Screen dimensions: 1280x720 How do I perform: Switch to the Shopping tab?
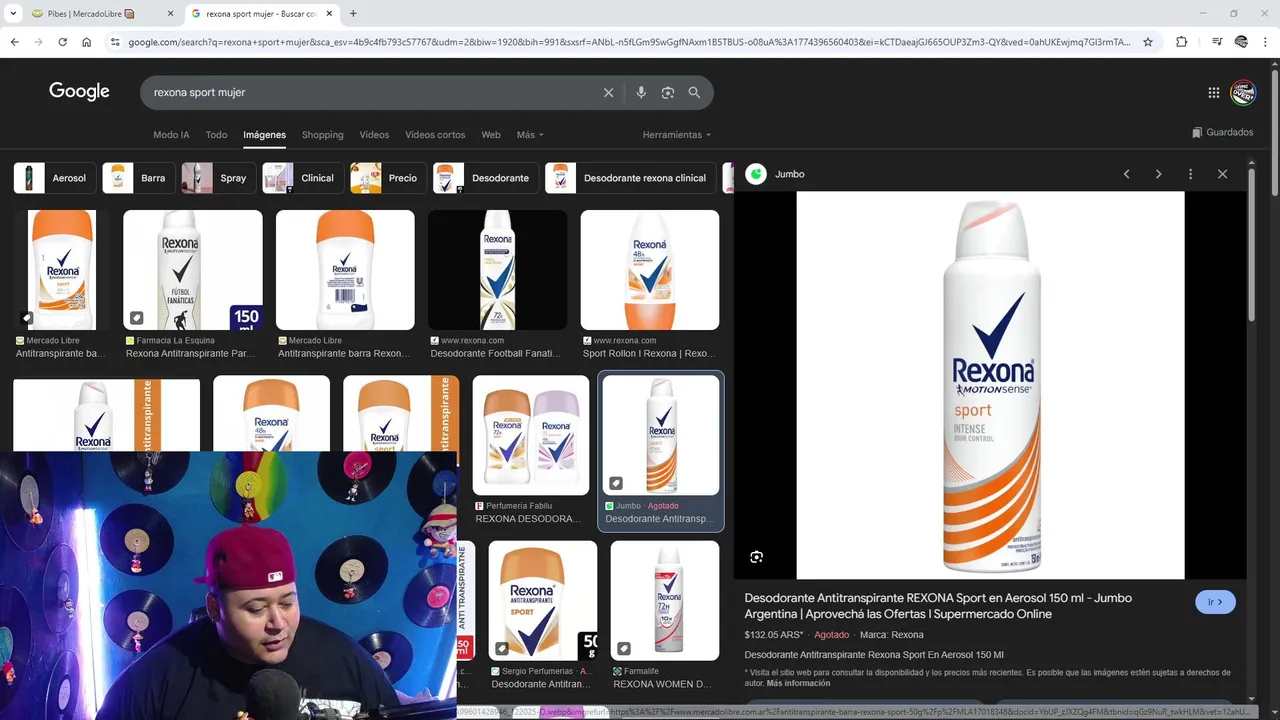coord(322,135)
